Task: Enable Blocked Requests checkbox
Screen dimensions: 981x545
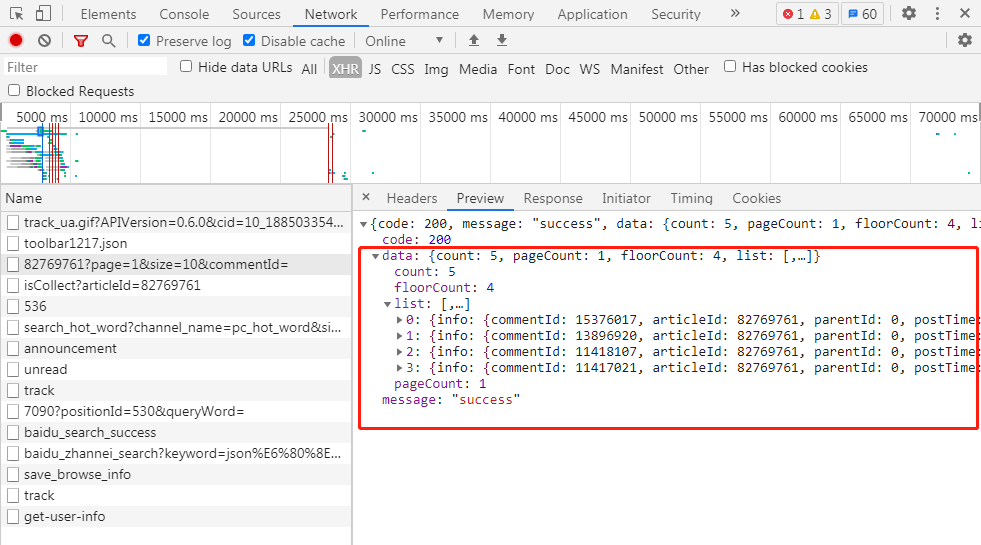Action: click(14, 91)
